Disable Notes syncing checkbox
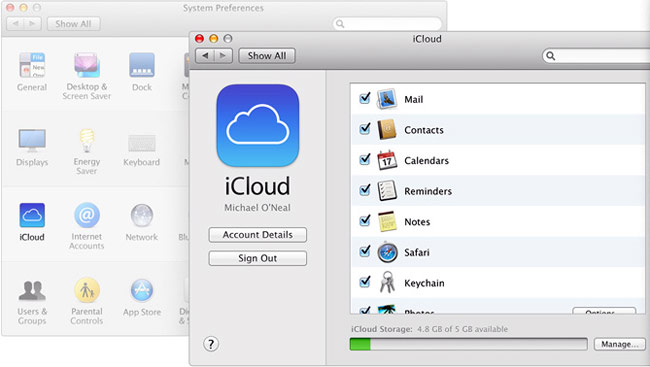Viewport: 650px width, 367px height. click(x=365, y=220)
